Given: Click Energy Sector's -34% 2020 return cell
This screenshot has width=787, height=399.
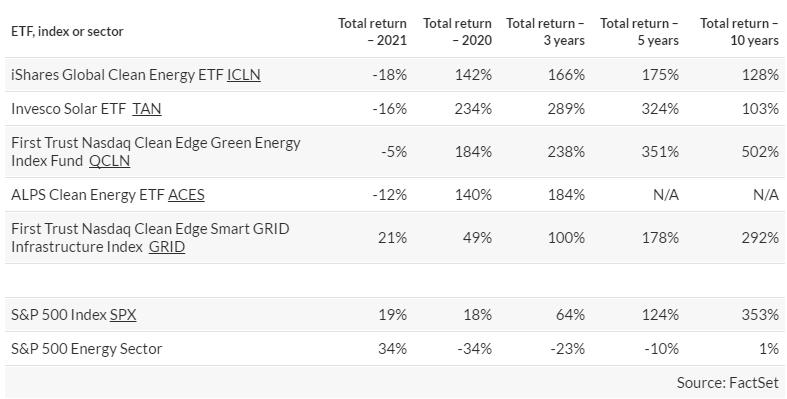Looking at the screenshot, I should click(475, 349).
